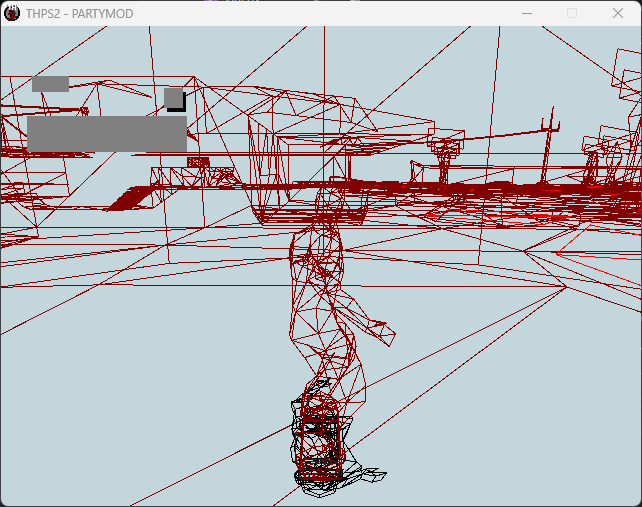The image size is (642, 507).
Task: Click the THPS2 skull icon in title bar
Action: tap(12, 14)
